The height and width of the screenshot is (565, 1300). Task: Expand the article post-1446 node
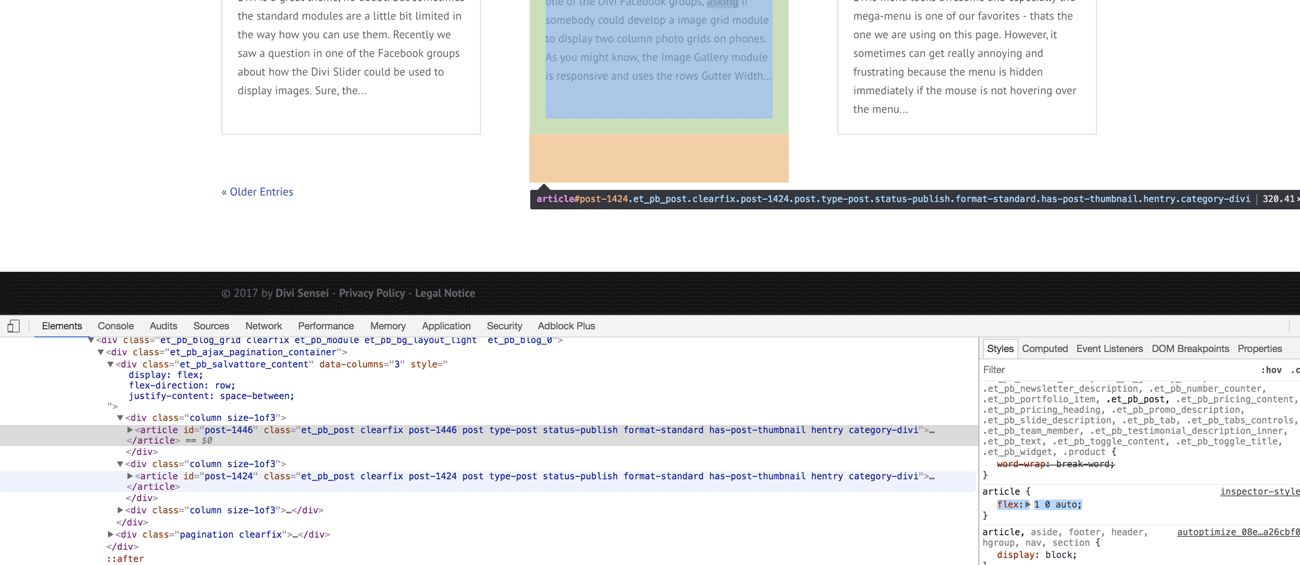130,430
